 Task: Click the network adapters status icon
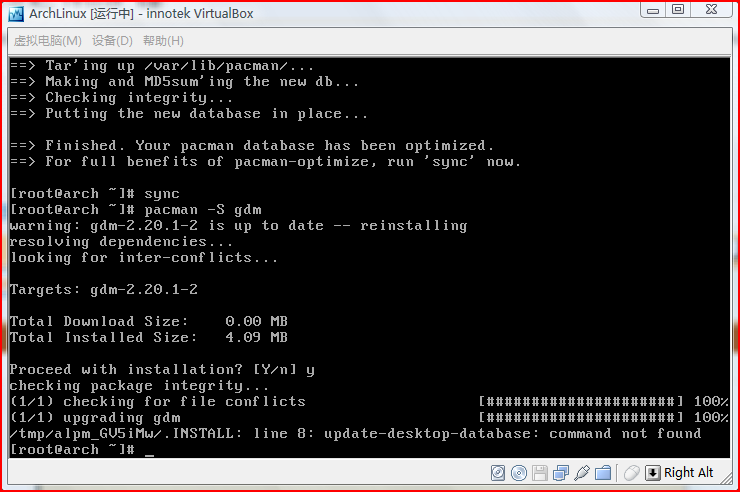[x=561, y=473]
